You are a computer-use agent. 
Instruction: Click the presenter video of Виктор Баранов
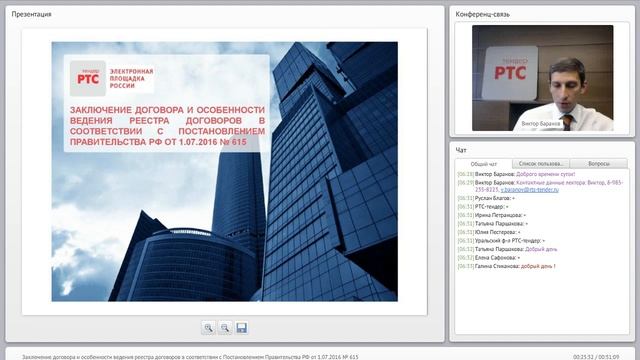pos(542,78)
